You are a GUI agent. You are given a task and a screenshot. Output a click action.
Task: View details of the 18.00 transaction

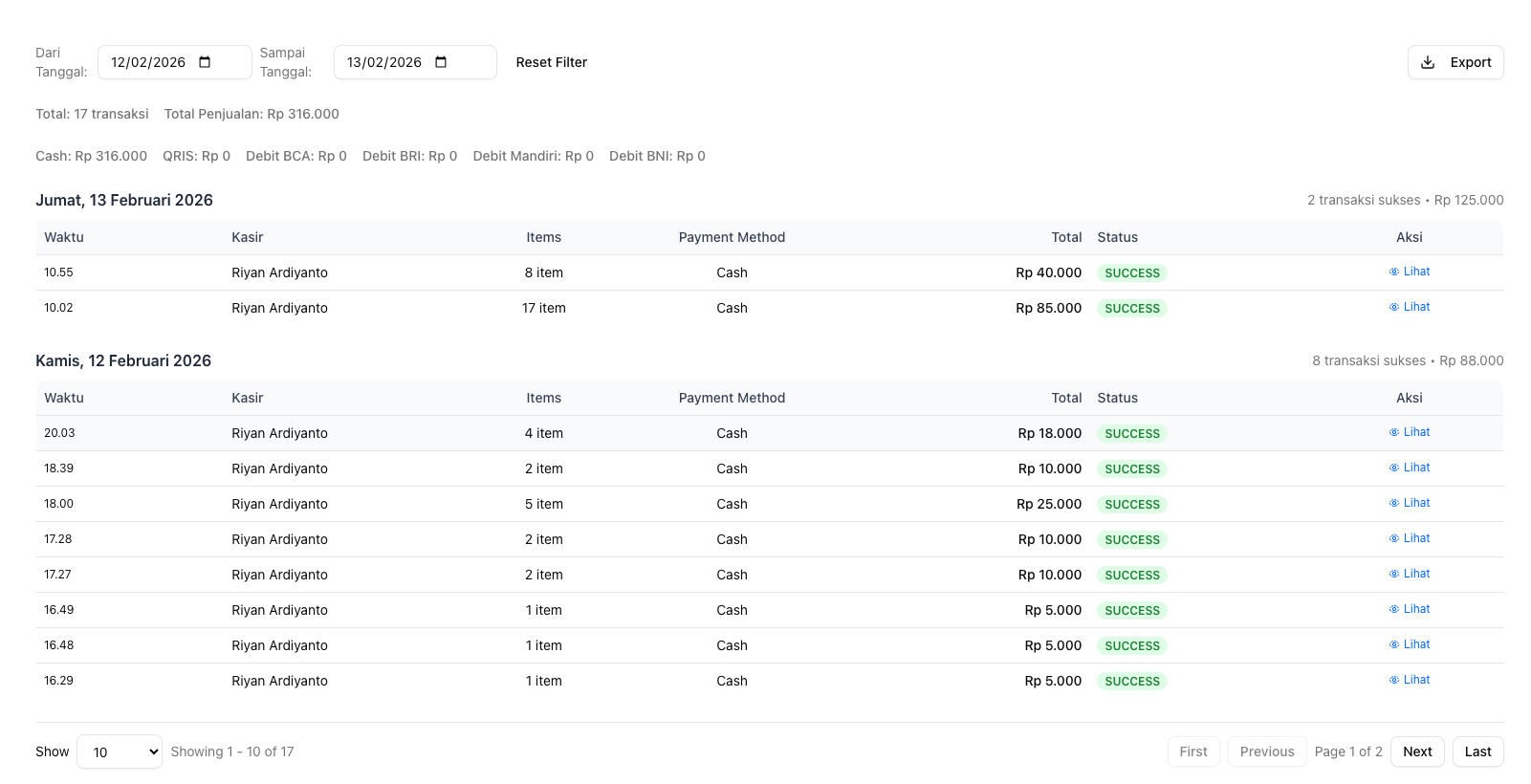point(1416,503)
